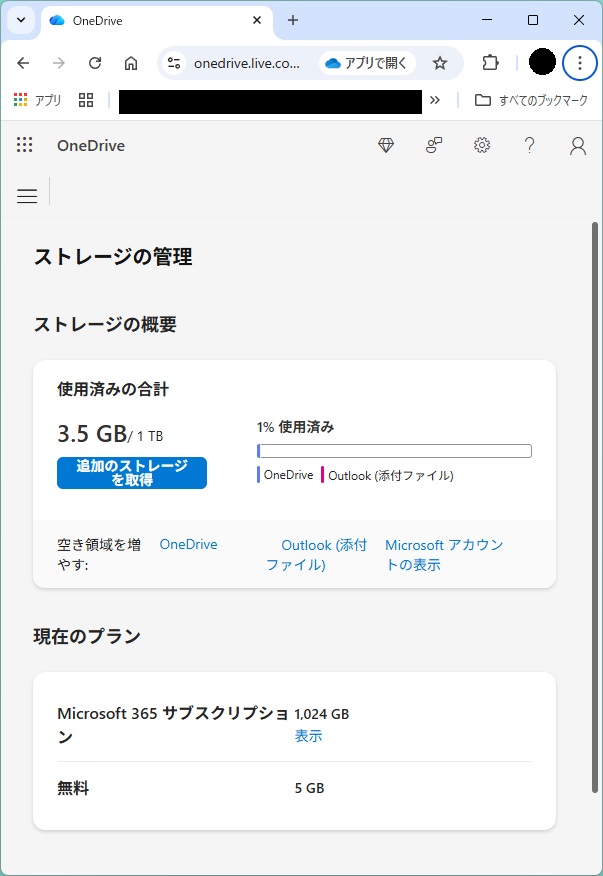The image size is (603, 876).
Task: Select the OneDrive browser tab
Action: tap(156, 21)
